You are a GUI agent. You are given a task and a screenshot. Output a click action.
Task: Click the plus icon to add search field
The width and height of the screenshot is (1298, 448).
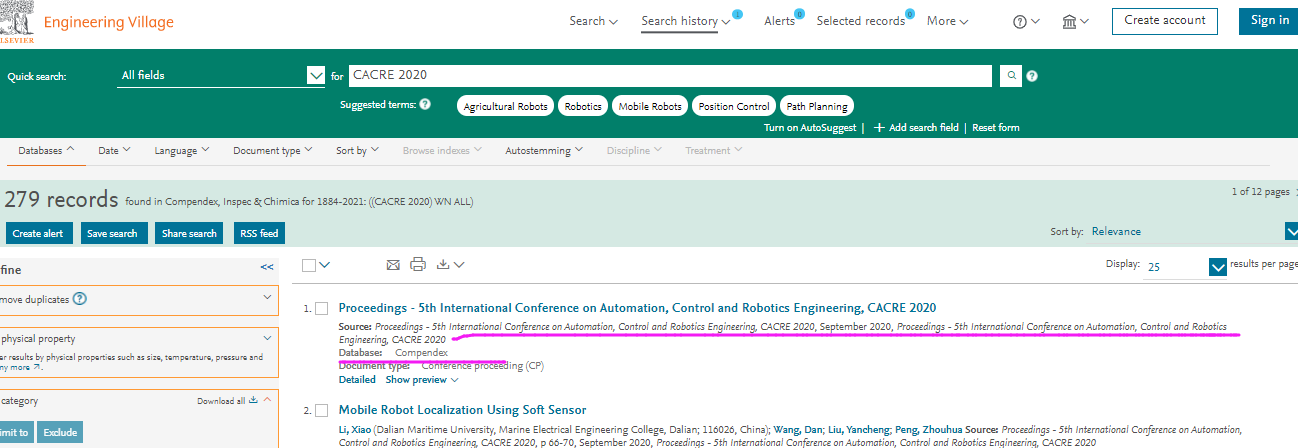[879, 128]
